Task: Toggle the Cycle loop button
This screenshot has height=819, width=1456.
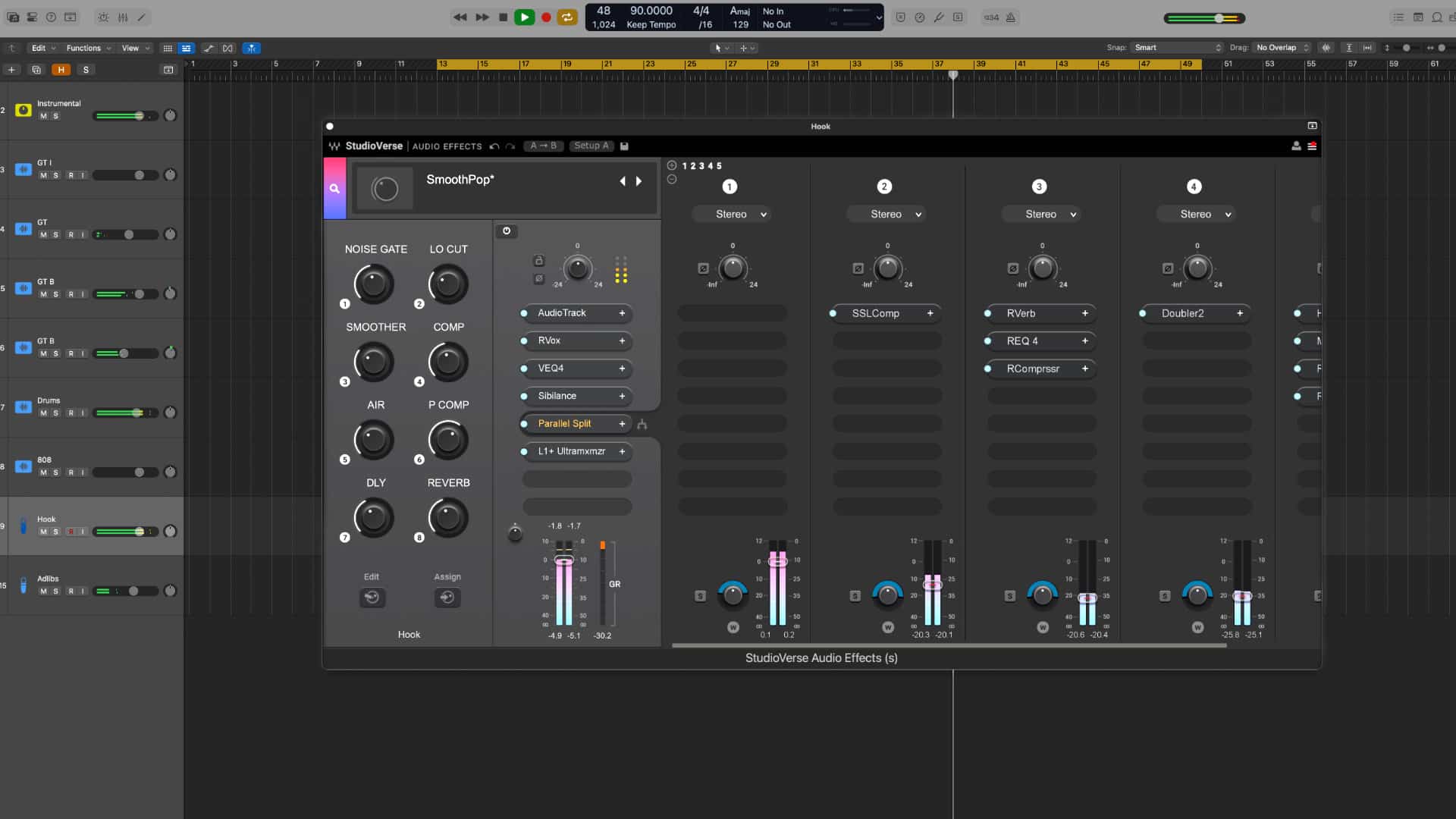Action: tap(566, 17)
